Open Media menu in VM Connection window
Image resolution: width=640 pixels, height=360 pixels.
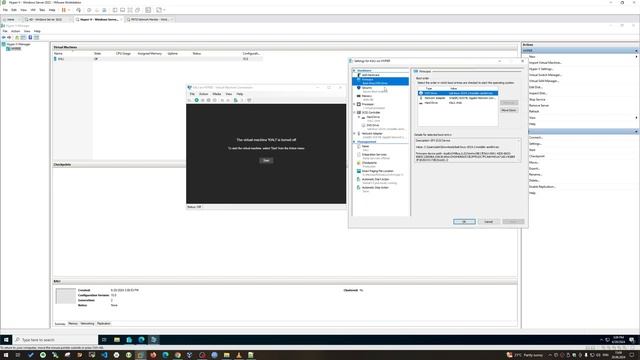click(x=216, y=94)
